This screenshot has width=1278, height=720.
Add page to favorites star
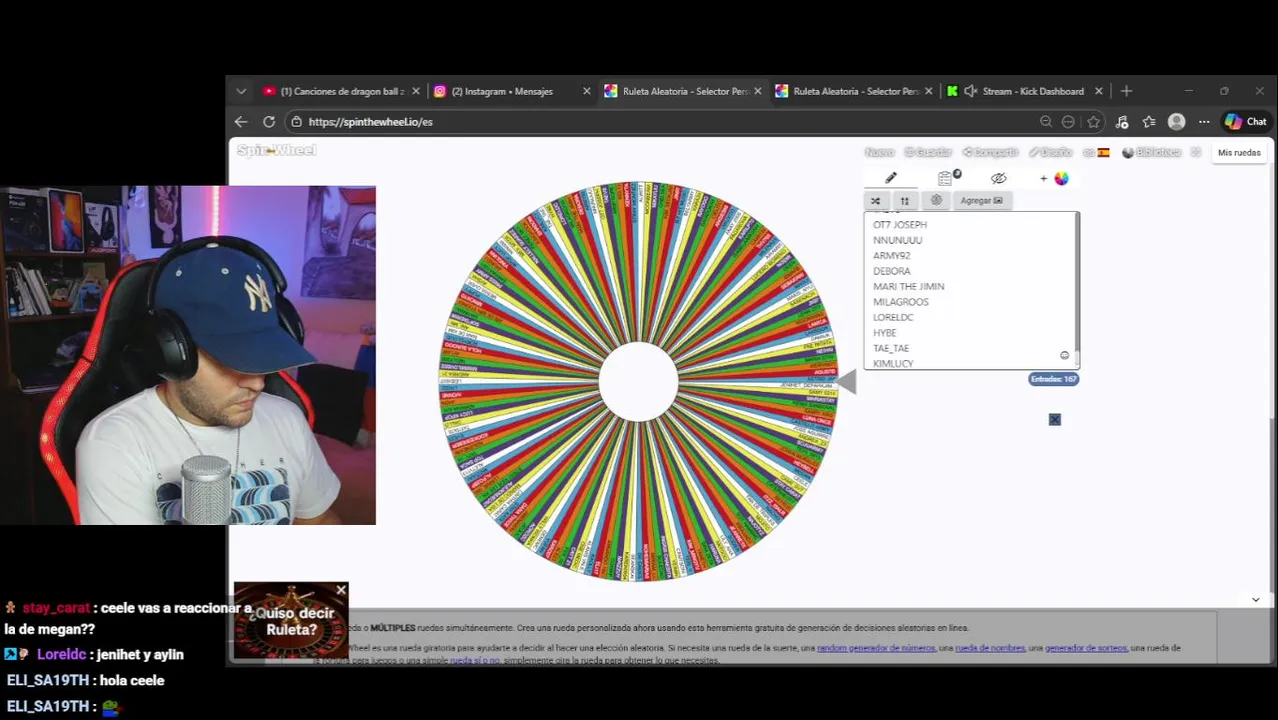pyautogui.click(x=1094, y=121)
